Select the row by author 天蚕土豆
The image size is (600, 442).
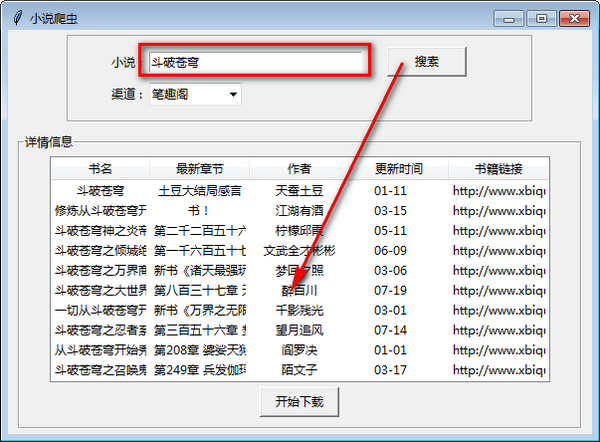299,190
